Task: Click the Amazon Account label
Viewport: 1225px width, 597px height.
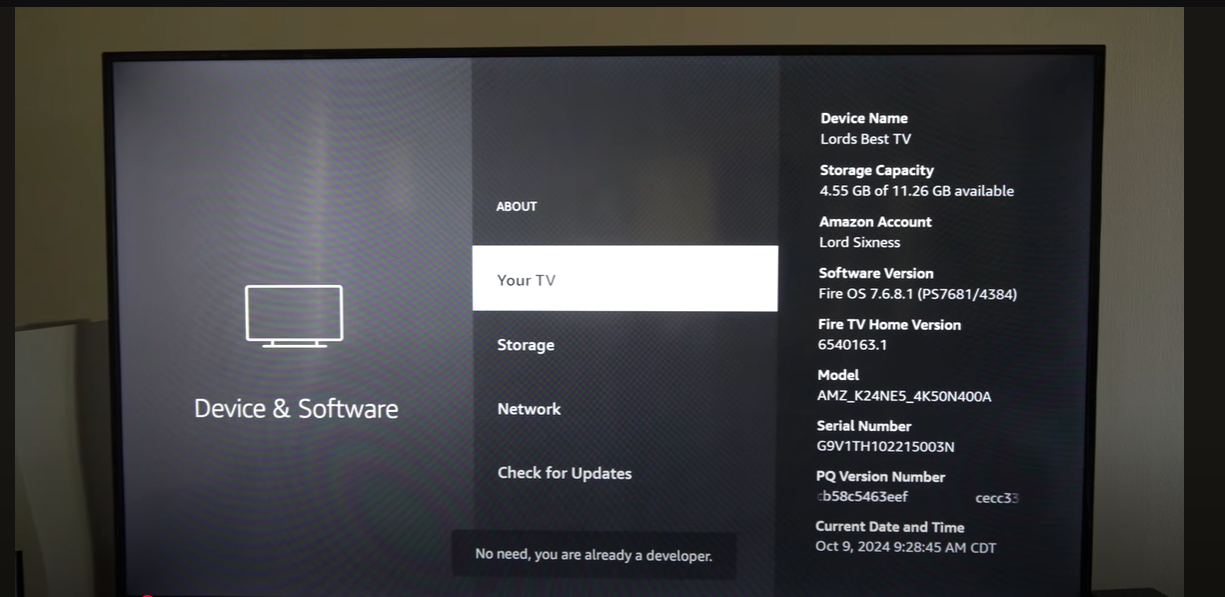Action: [875, 222]
